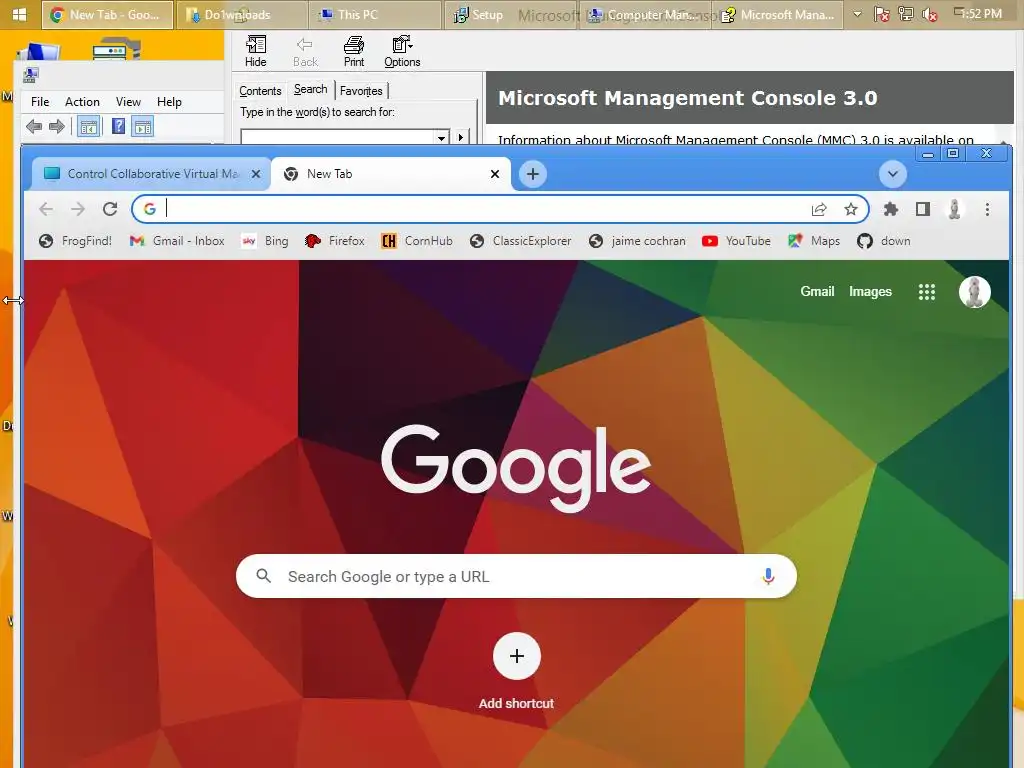Open CornHub bookmark
The width and height of the screenshot is (1024, 768).
pos(417,241)
